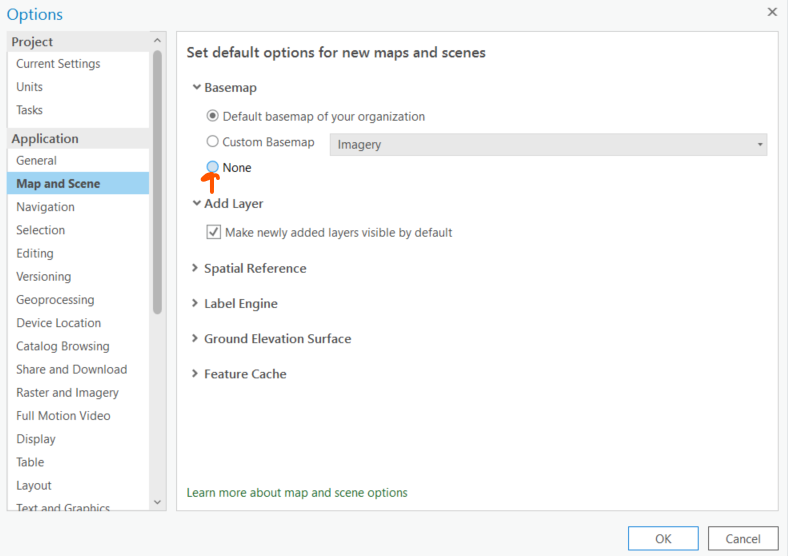Open the Imagery basemap dropdown
Image resolution: width=788 pixels, height=556 pixels.
pyautogui.click(x=548, y=145)
